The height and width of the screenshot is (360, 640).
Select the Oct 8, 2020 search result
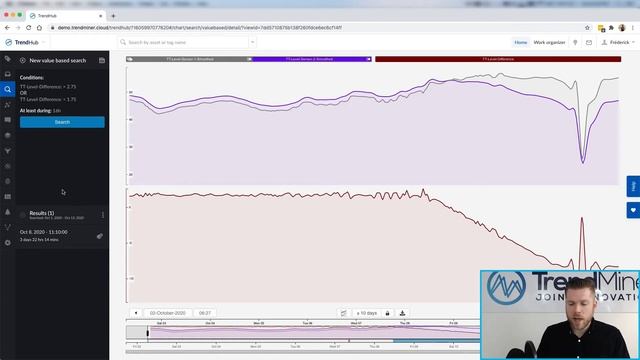[62, 236]
